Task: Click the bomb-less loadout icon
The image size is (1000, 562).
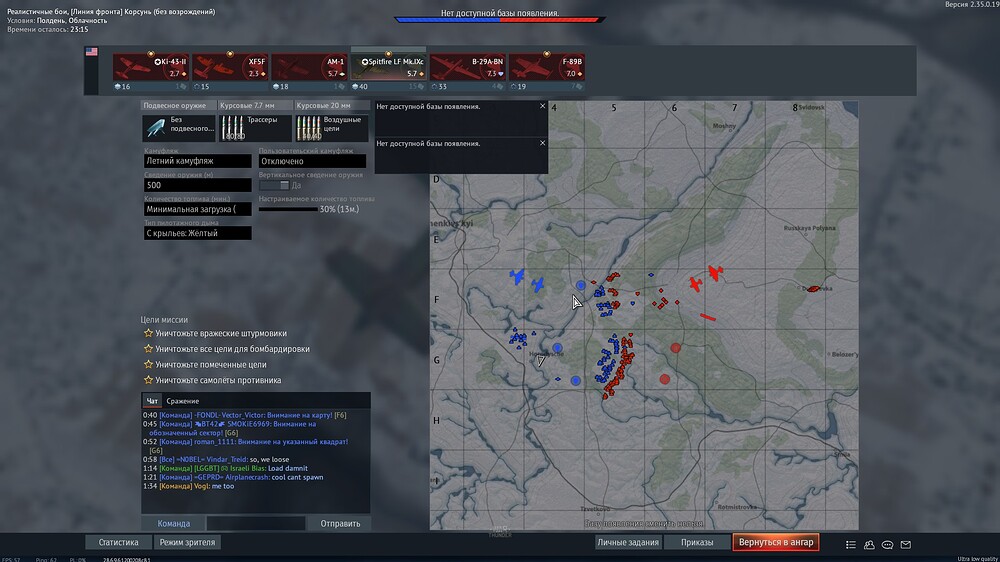Action: click(x=156, y=128)
